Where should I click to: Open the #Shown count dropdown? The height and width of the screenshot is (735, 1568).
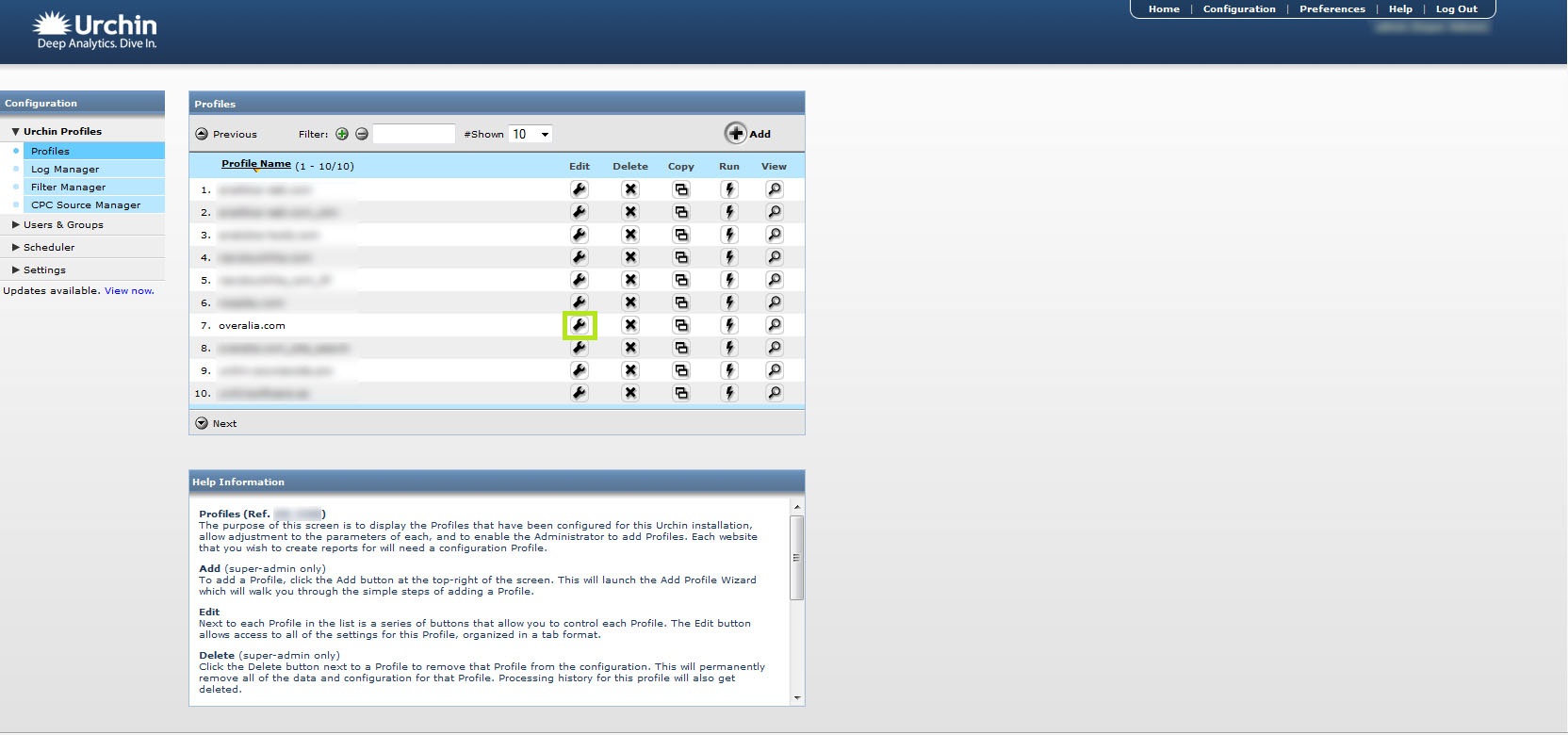(x=530, y=134)
